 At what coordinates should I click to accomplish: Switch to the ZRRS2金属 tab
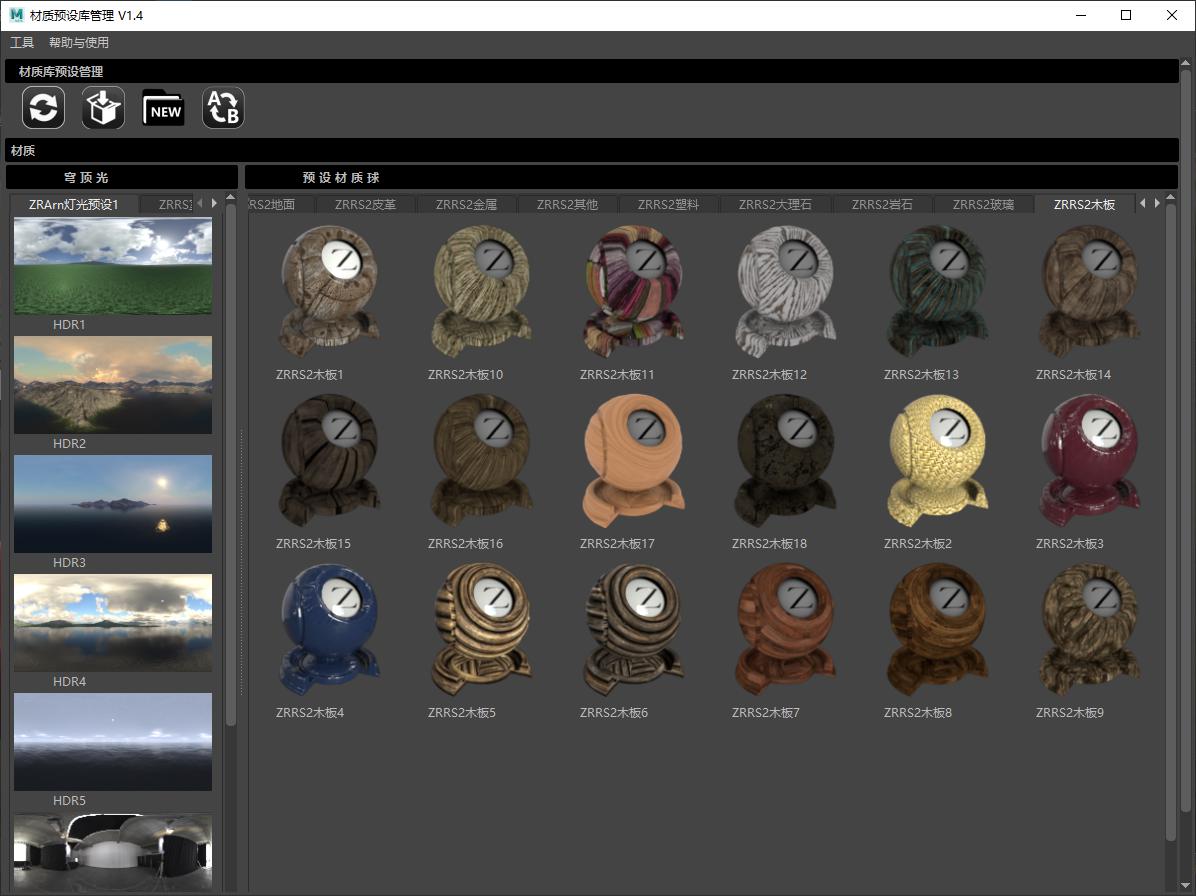(x=466, y=205)
